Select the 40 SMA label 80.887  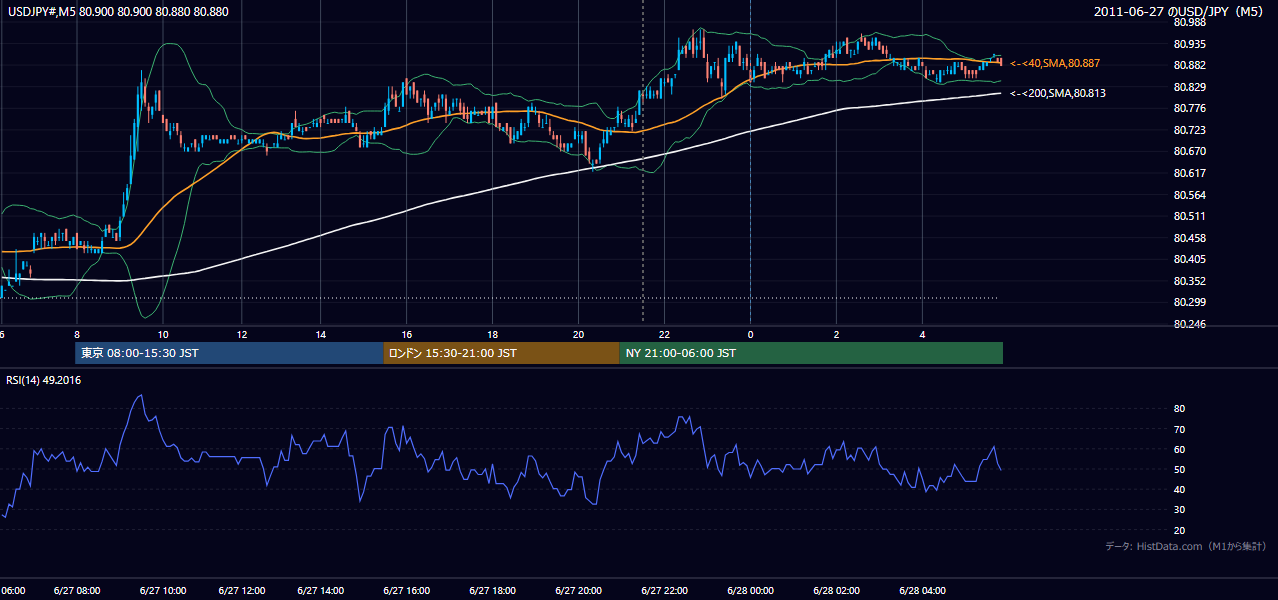click(x=1056, y=63)
